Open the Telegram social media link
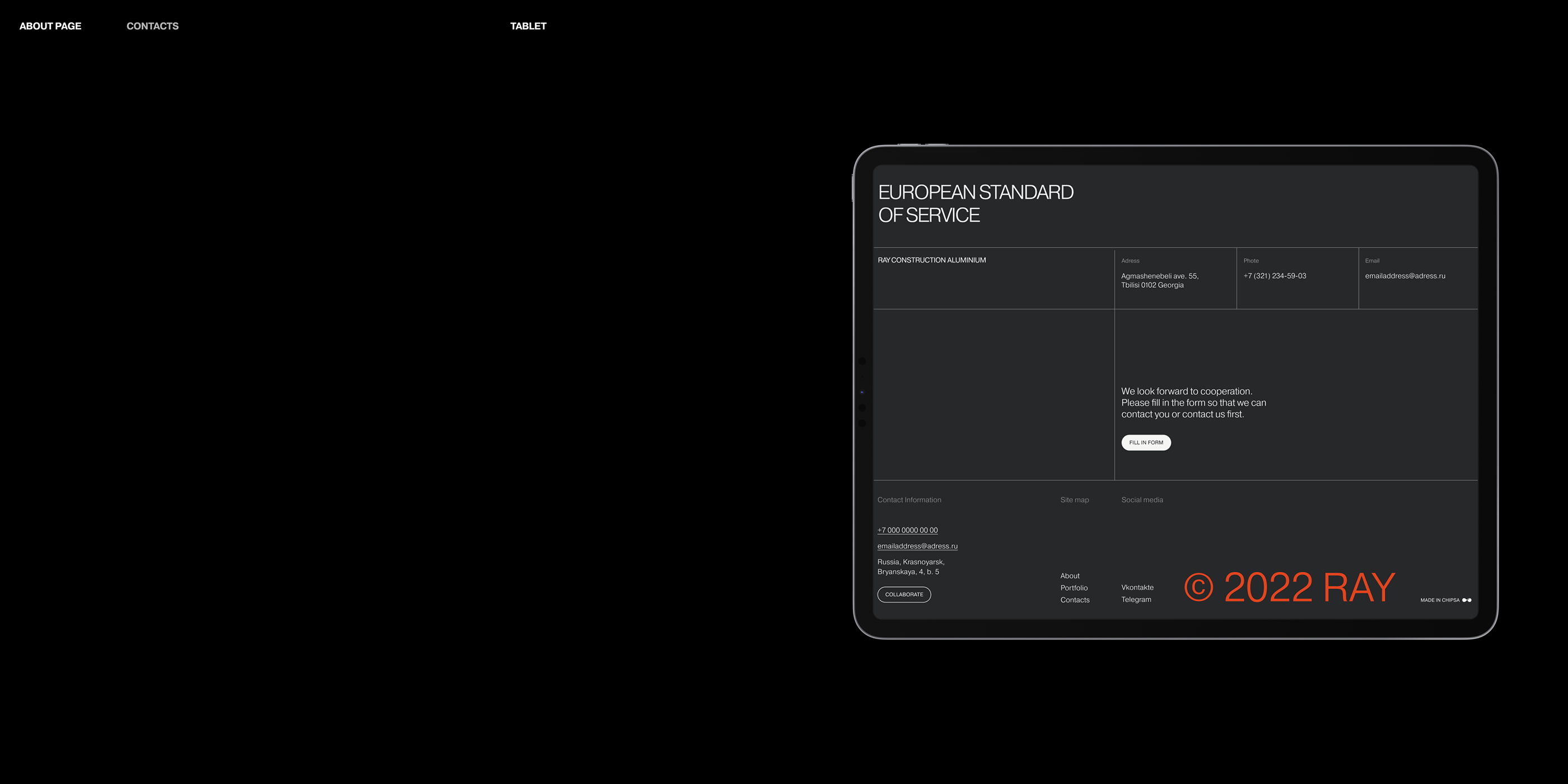The image size is (1568, 784). pos(1136,600)
